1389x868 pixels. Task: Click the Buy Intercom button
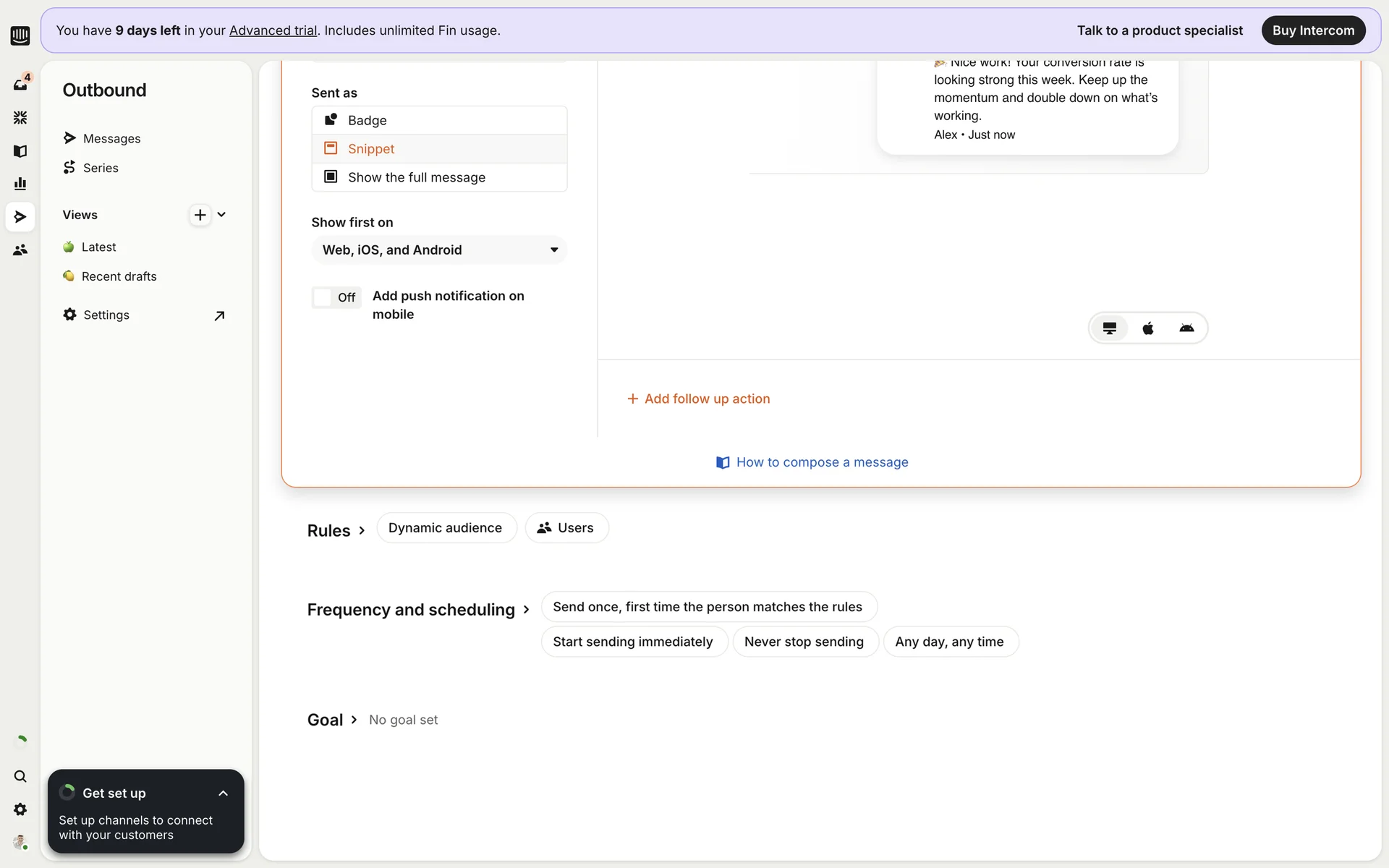coord(1312,30)
